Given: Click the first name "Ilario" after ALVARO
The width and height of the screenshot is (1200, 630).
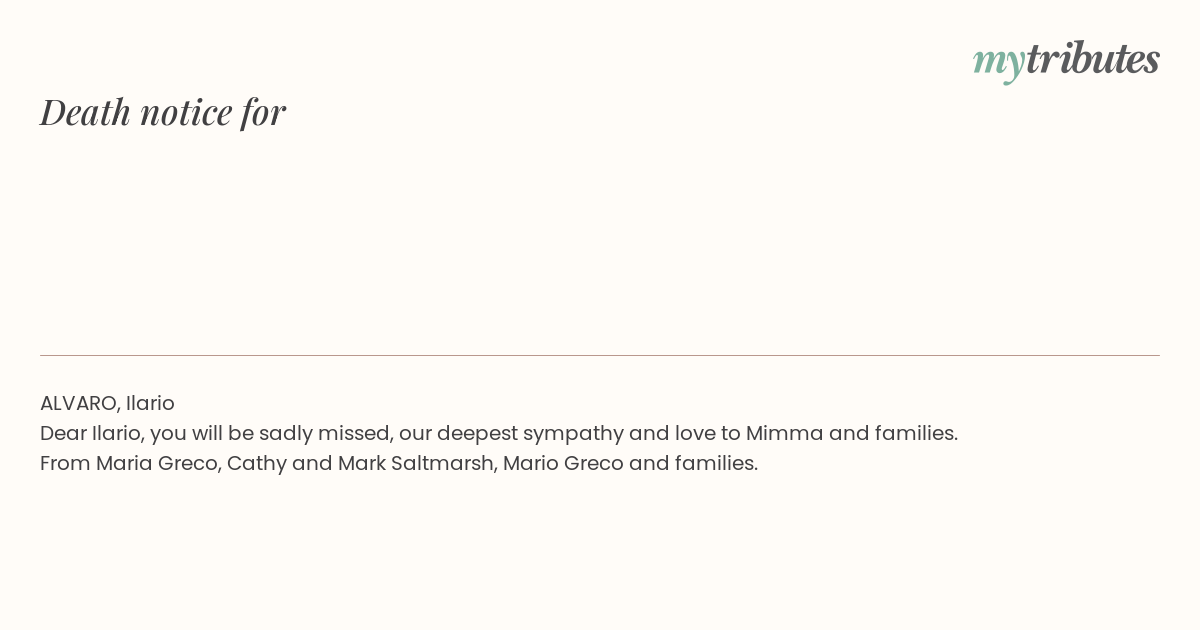Looking at the screenshot, I should point(150,403).
